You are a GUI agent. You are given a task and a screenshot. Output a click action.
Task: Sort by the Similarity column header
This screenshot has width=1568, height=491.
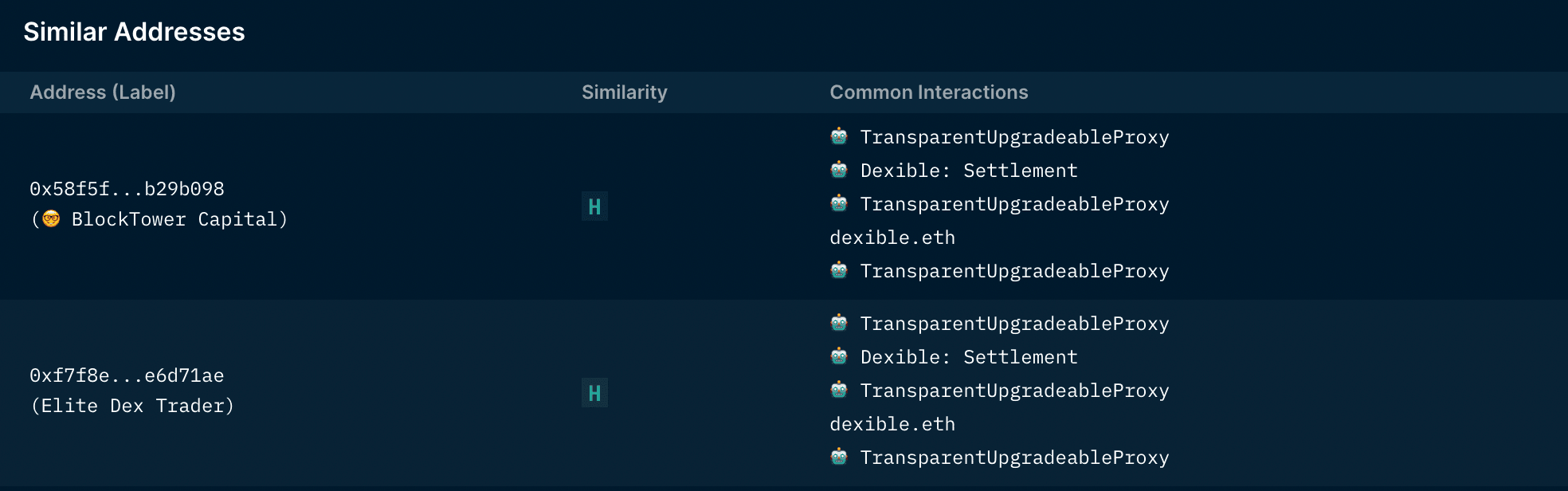tap(624, 92)
